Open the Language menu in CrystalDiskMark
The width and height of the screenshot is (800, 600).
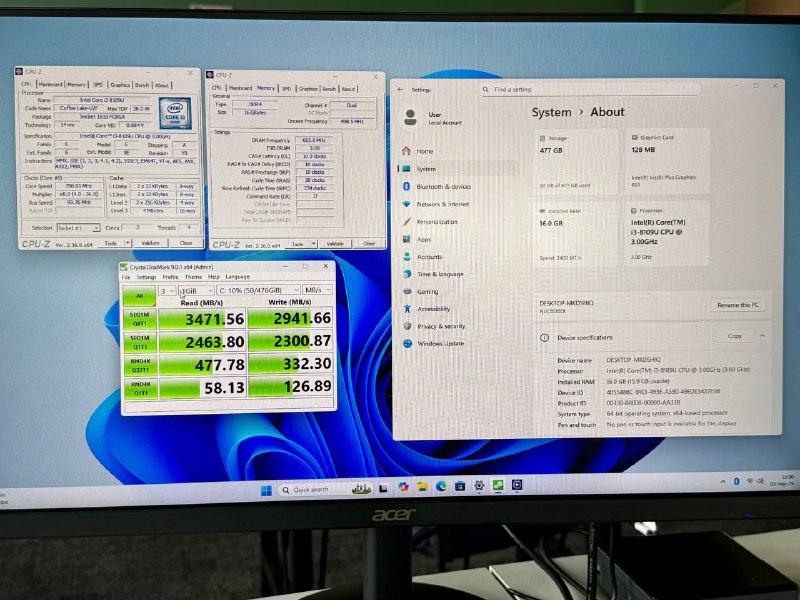point(237,277)
